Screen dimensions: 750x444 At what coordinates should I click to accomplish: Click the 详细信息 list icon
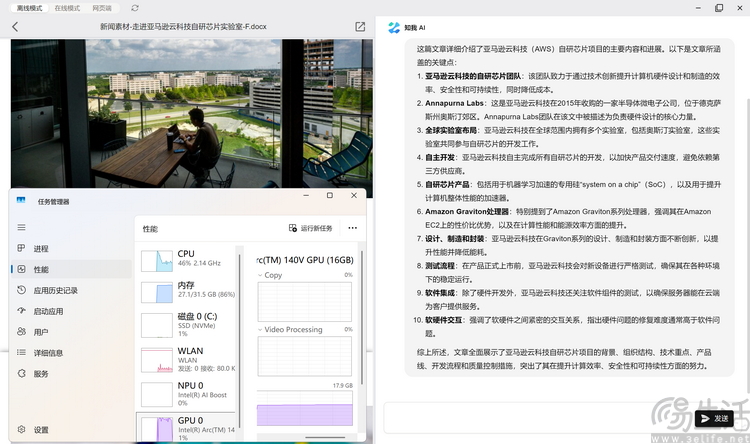point(21,353)
